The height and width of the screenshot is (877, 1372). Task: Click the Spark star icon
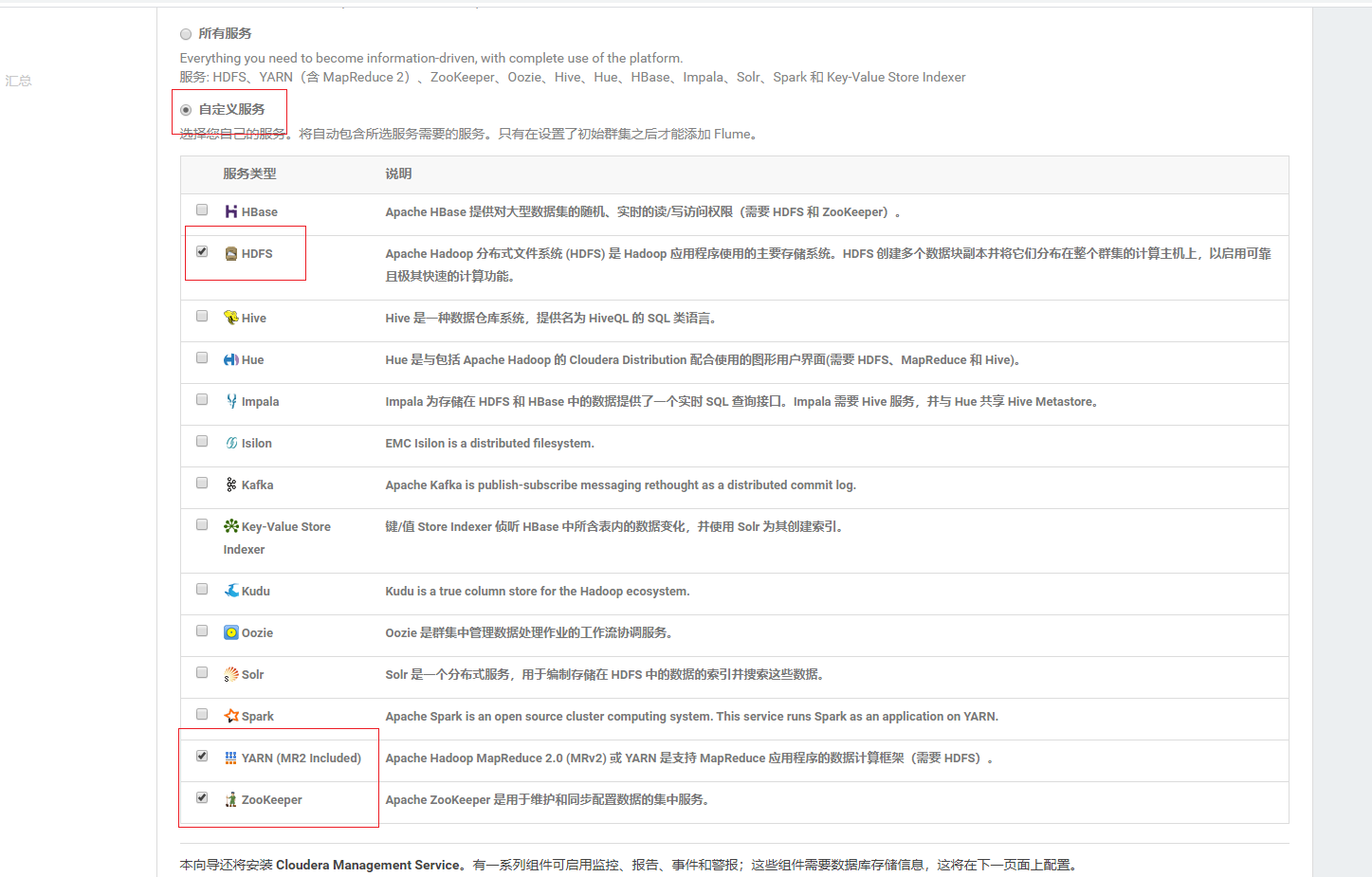tap(230, 715)
